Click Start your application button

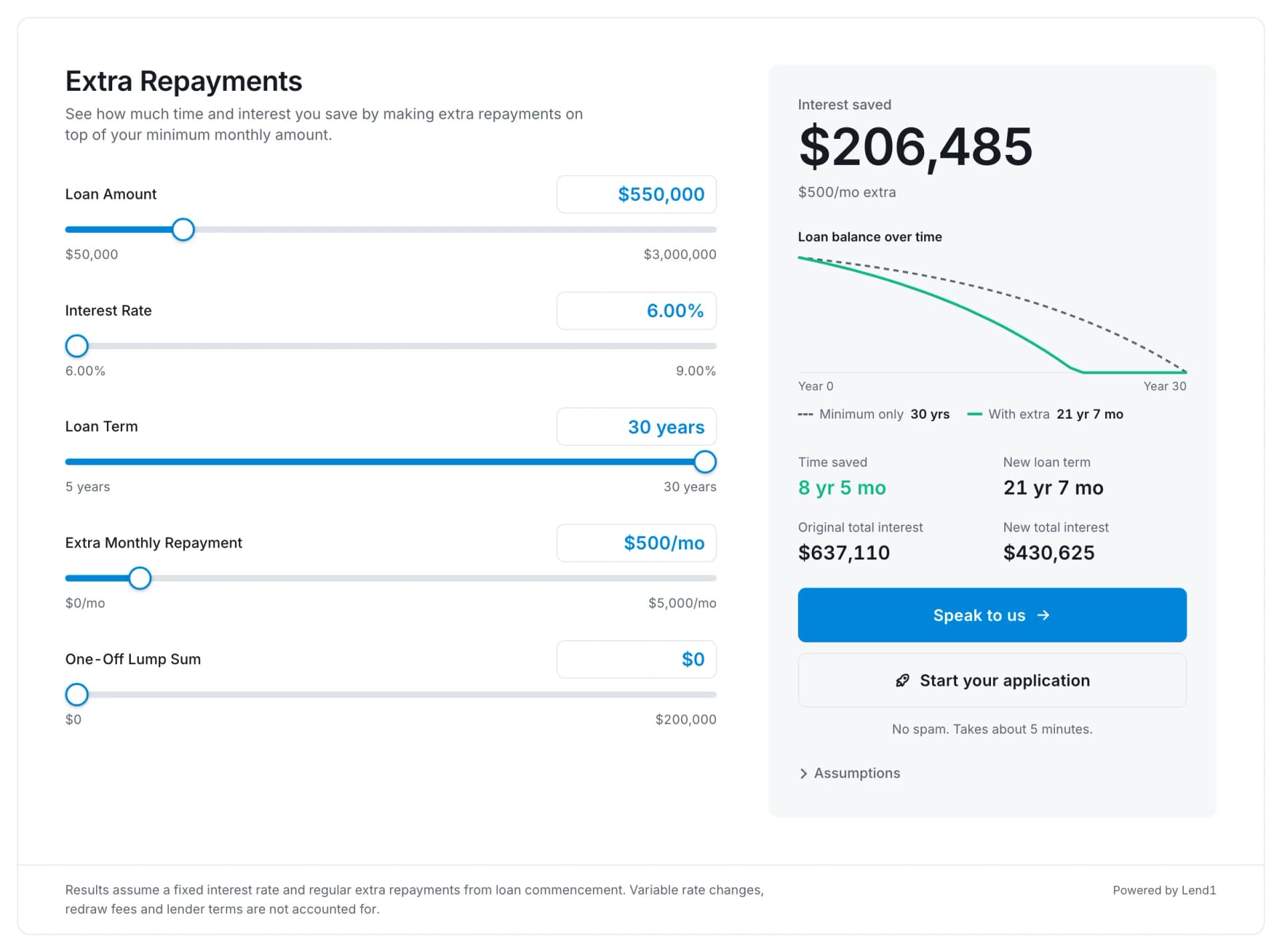click(x=992, y=680)
